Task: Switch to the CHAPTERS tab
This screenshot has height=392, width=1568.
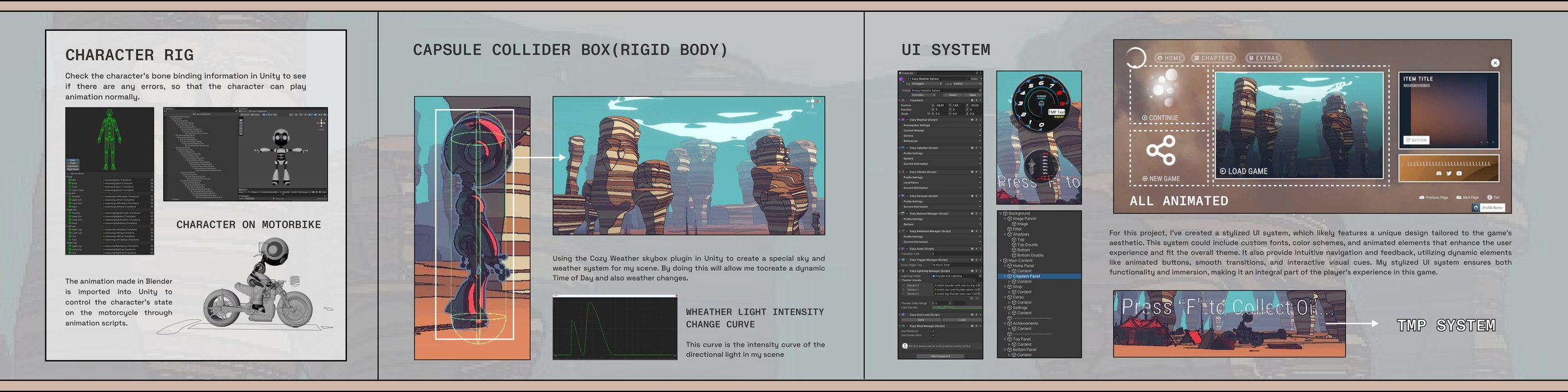Action: click(1214, 58)
